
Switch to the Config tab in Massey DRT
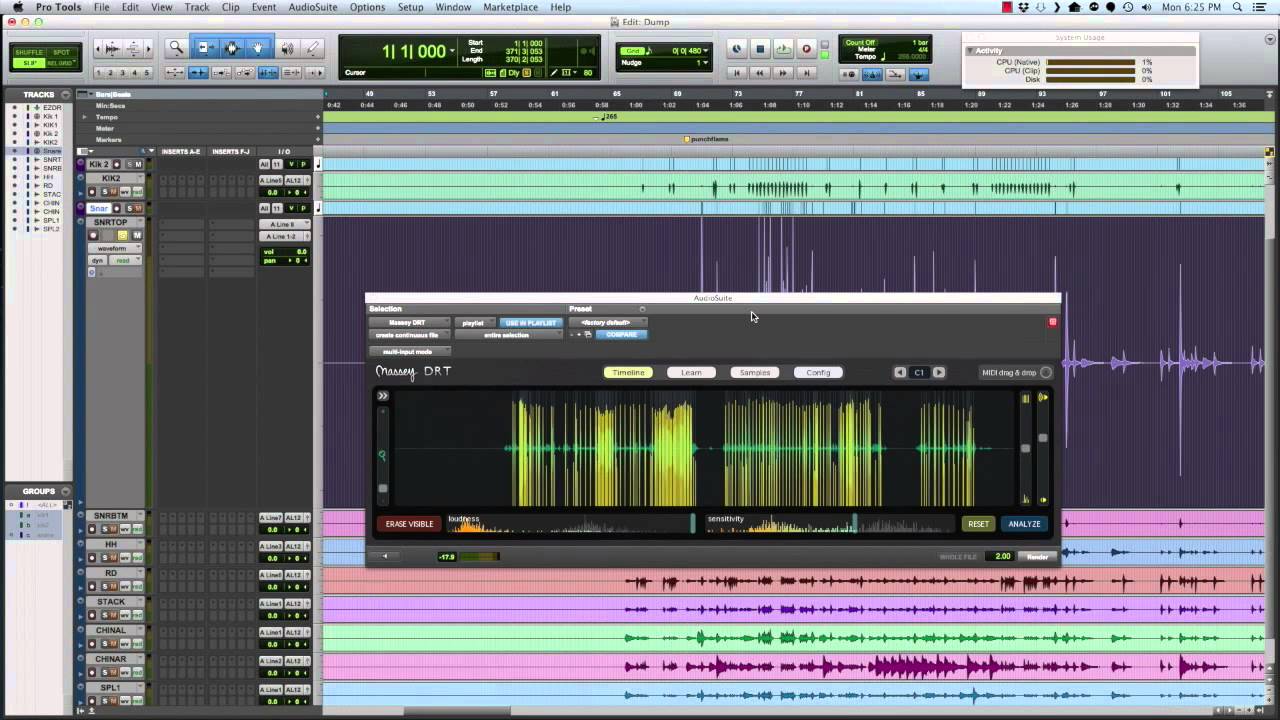[818, 372]
